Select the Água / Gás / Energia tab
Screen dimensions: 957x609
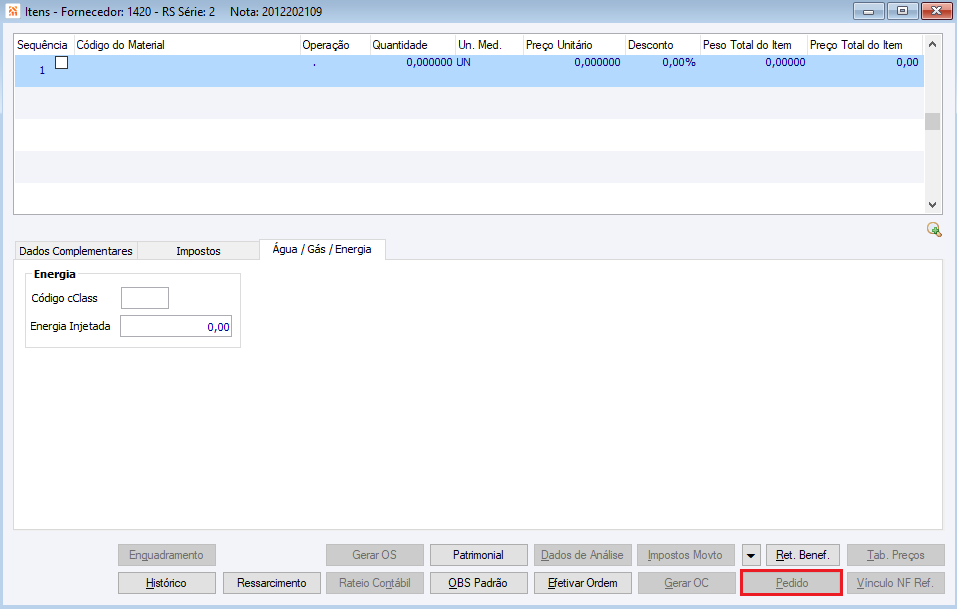[322, 249]
